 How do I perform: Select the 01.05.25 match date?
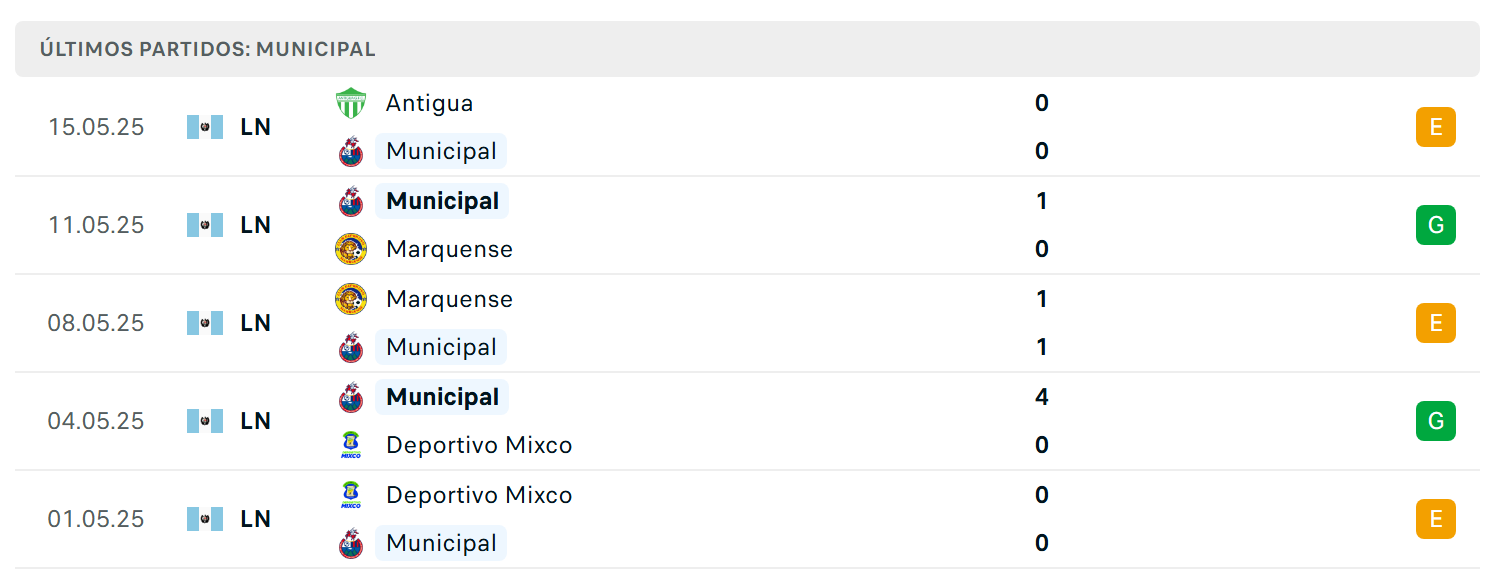click(96, 519)
